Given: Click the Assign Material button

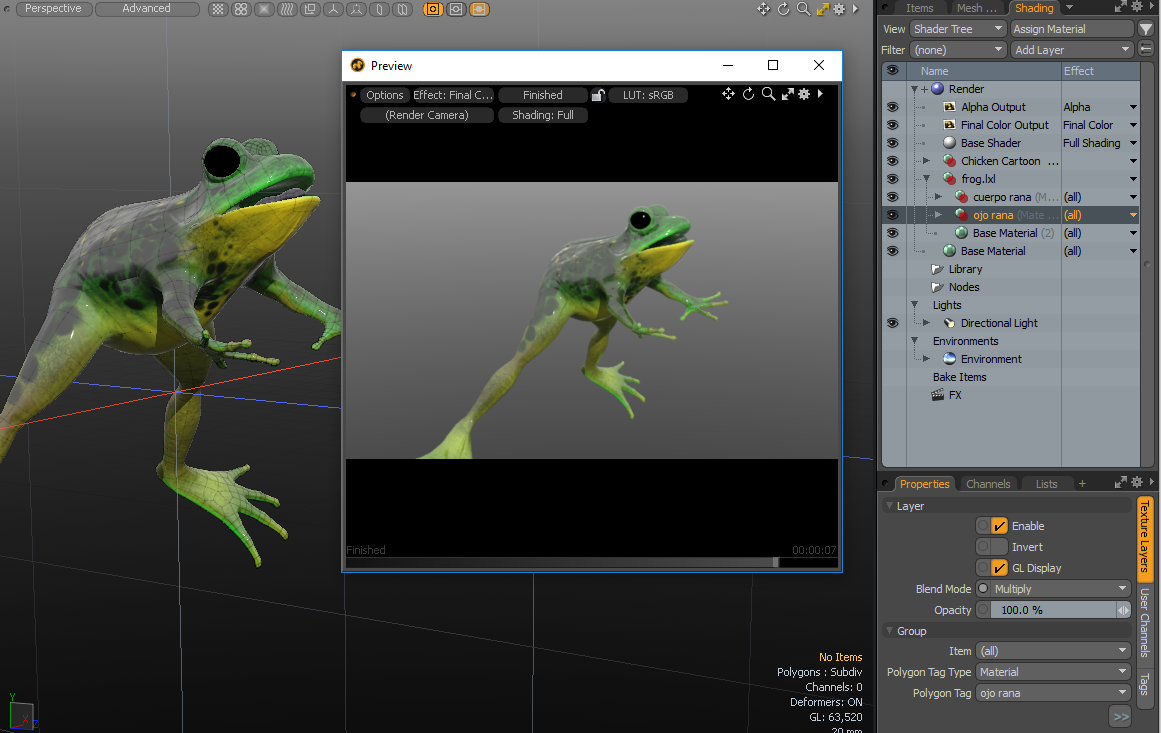Looking at the screenshot, I should 1072,29.
